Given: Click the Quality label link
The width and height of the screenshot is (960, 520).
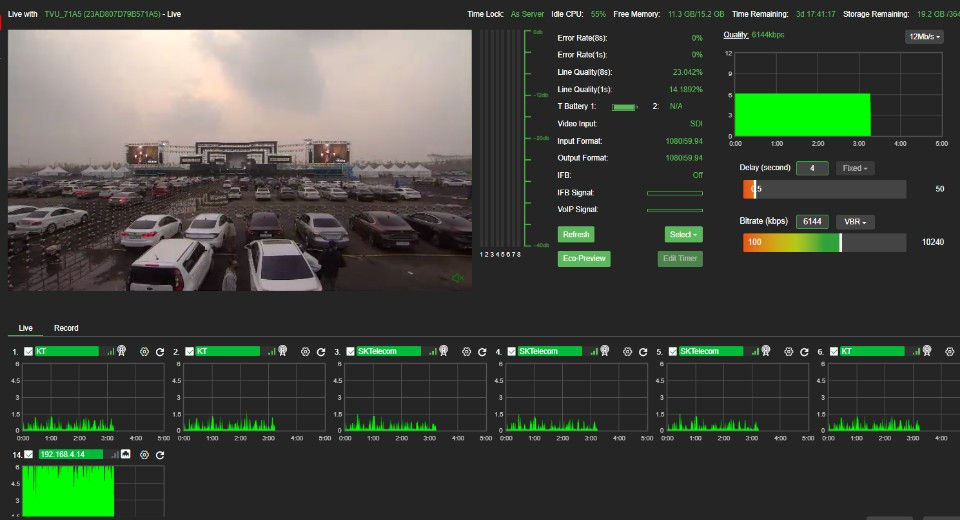Looking at the screenshot, I should click(735, 35).
